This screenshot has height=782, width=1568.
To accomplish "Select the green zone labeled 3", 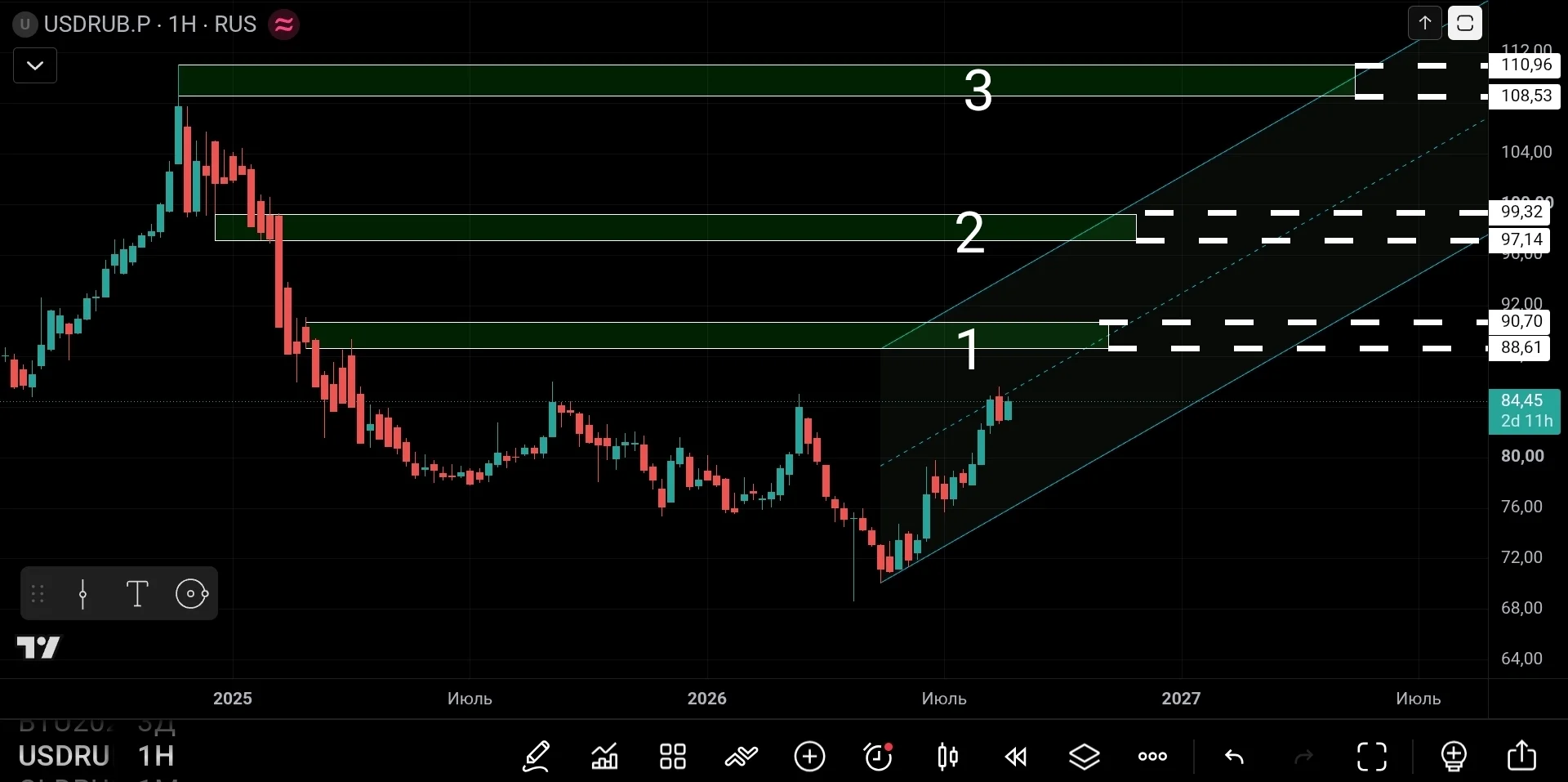I will [766, 80].
